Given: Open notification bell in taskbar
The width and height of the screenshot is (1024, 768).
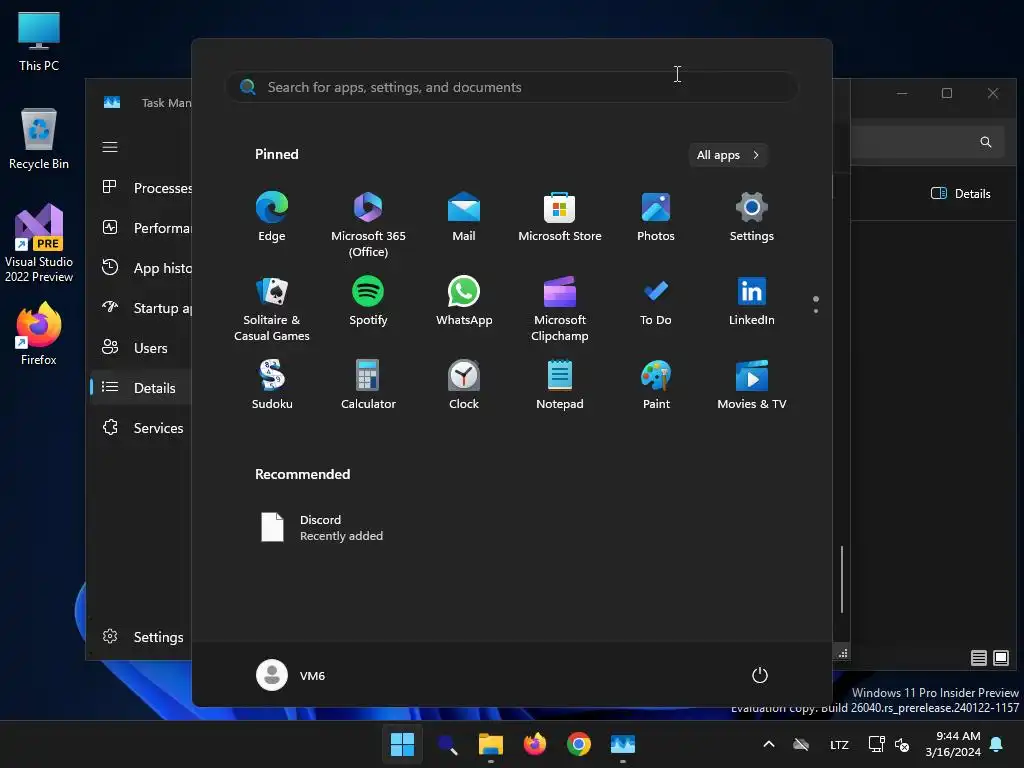Looking at the screenshot, I should click(997, 744).
